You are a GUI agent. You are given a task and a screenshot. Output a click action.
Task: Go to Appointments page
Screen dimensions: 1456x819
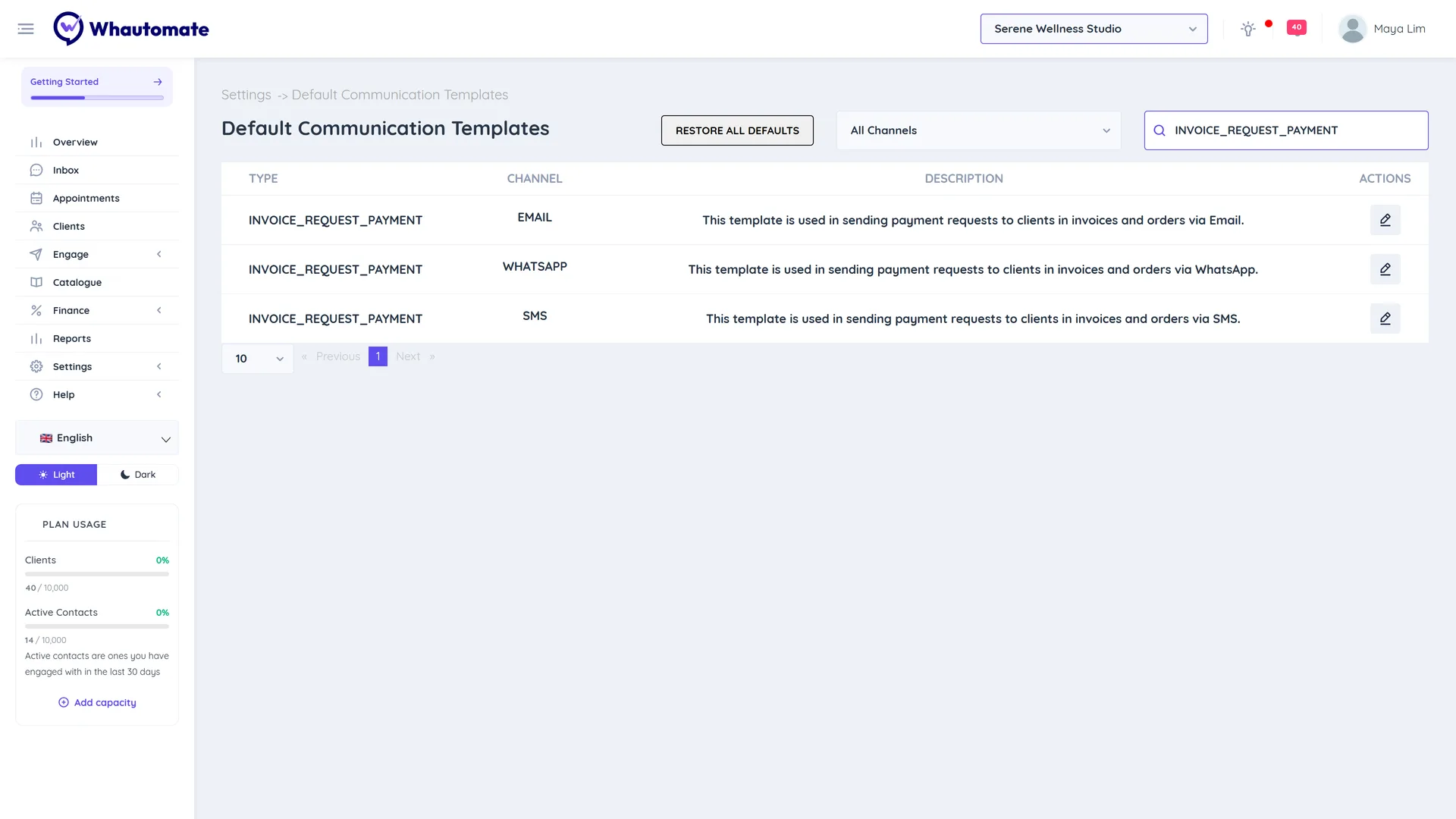[x=97, y=198]
